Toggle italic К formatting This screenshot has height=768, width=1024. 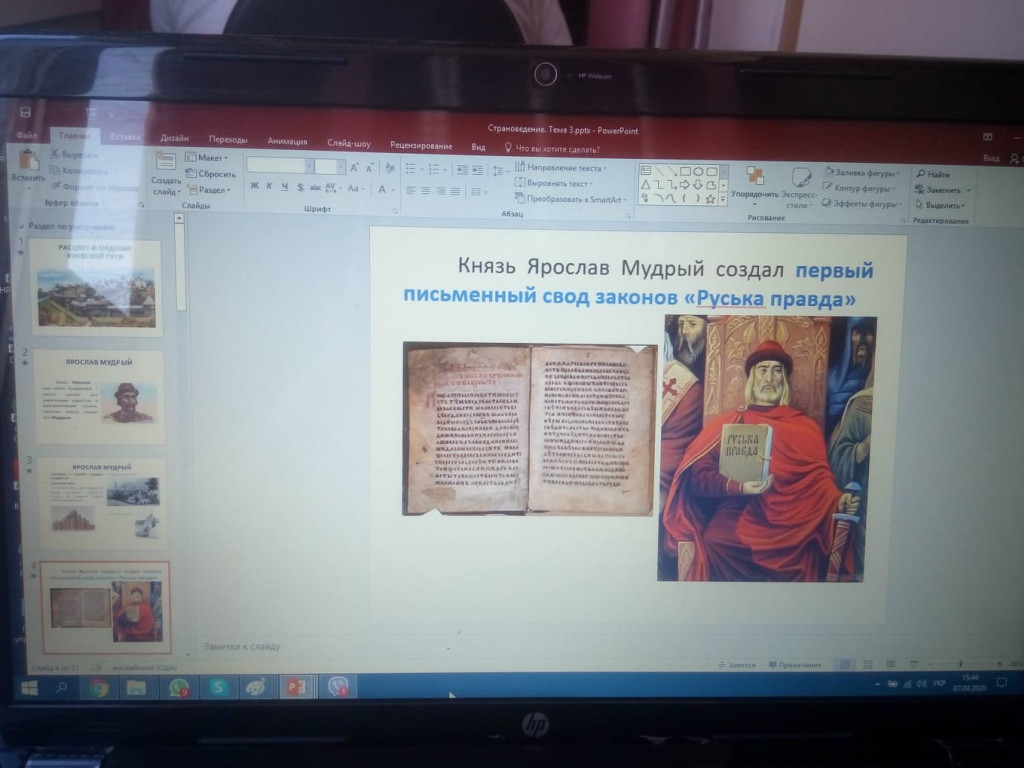[269, 186]
